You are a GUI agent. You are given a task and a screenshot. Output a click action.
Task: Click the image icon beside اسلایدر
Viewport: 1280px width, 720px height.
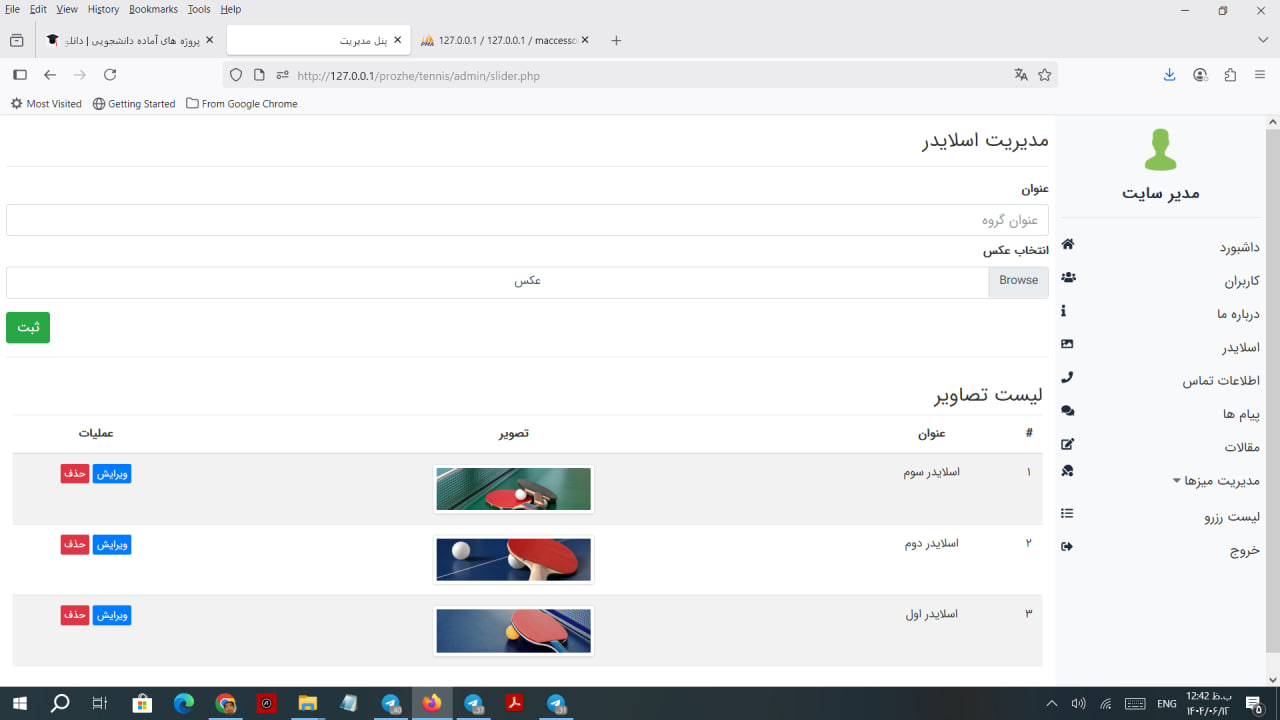tap(1067, 344)
